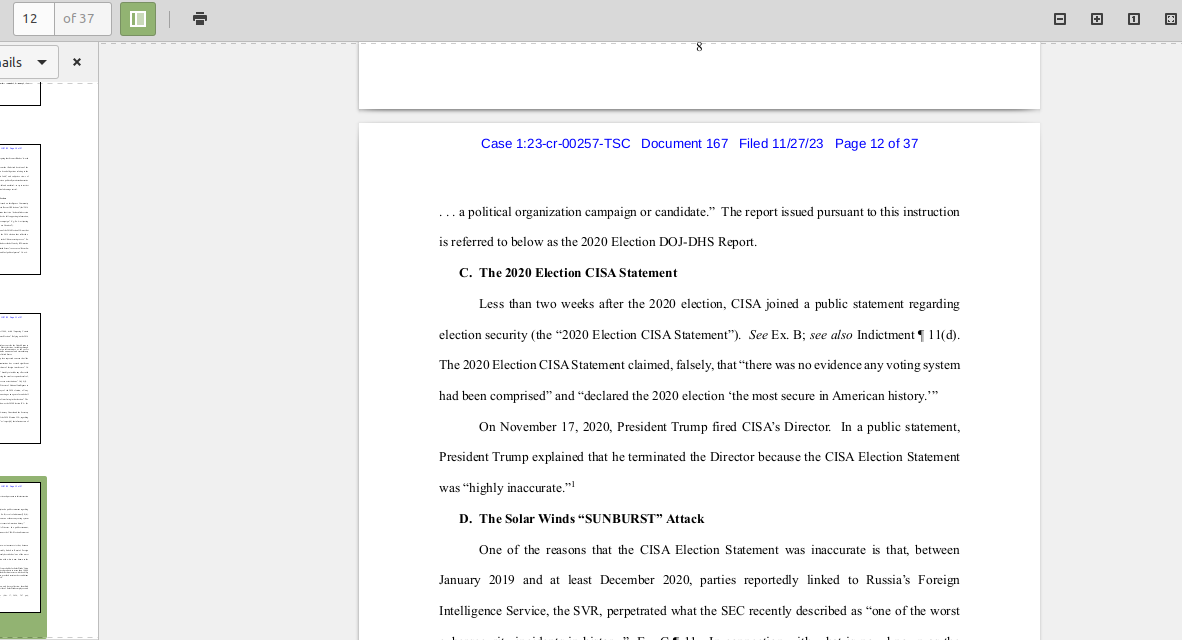Print the document with printer icon
Image resolution: width=1182 pixels, height=640 pixels.
point(200,19)
